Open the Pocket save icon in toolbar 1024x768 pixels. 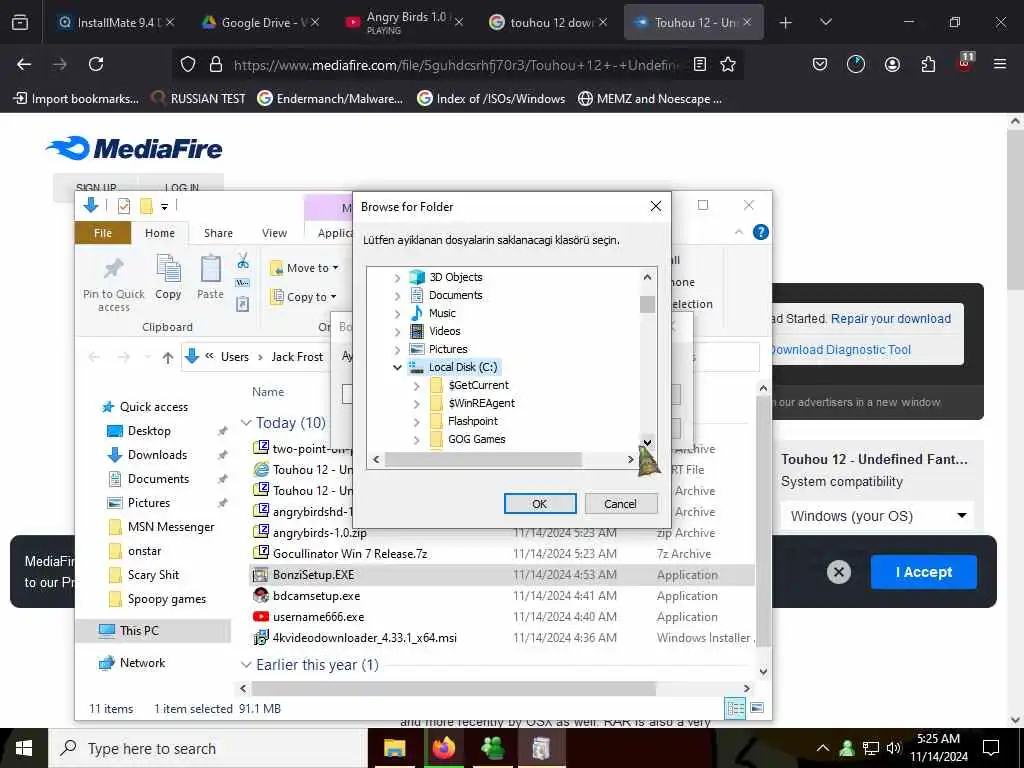point(820,64)
